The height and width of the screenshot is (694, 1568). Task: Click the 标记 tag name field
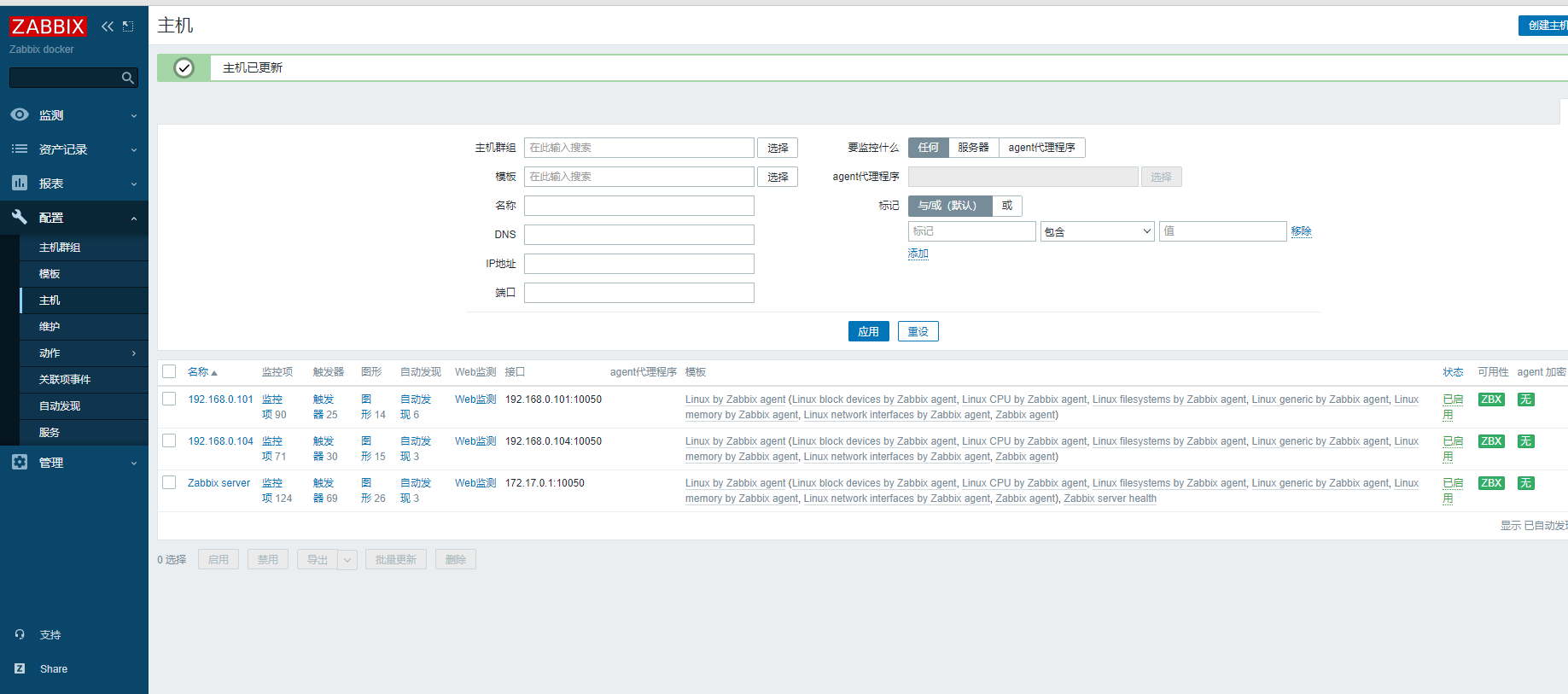972,231
